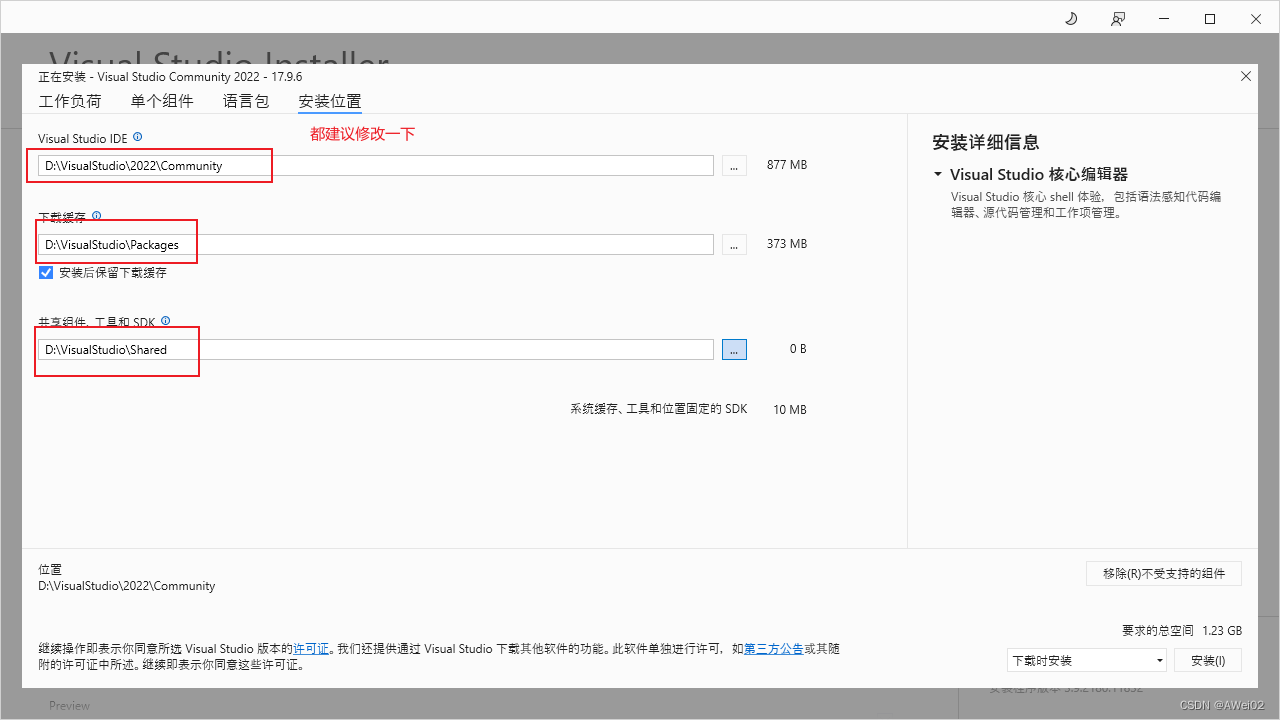Click the D:\VisualStudio\Packages path field
1280x720 pixels.
pyautogui.click(x=376, y=244)
